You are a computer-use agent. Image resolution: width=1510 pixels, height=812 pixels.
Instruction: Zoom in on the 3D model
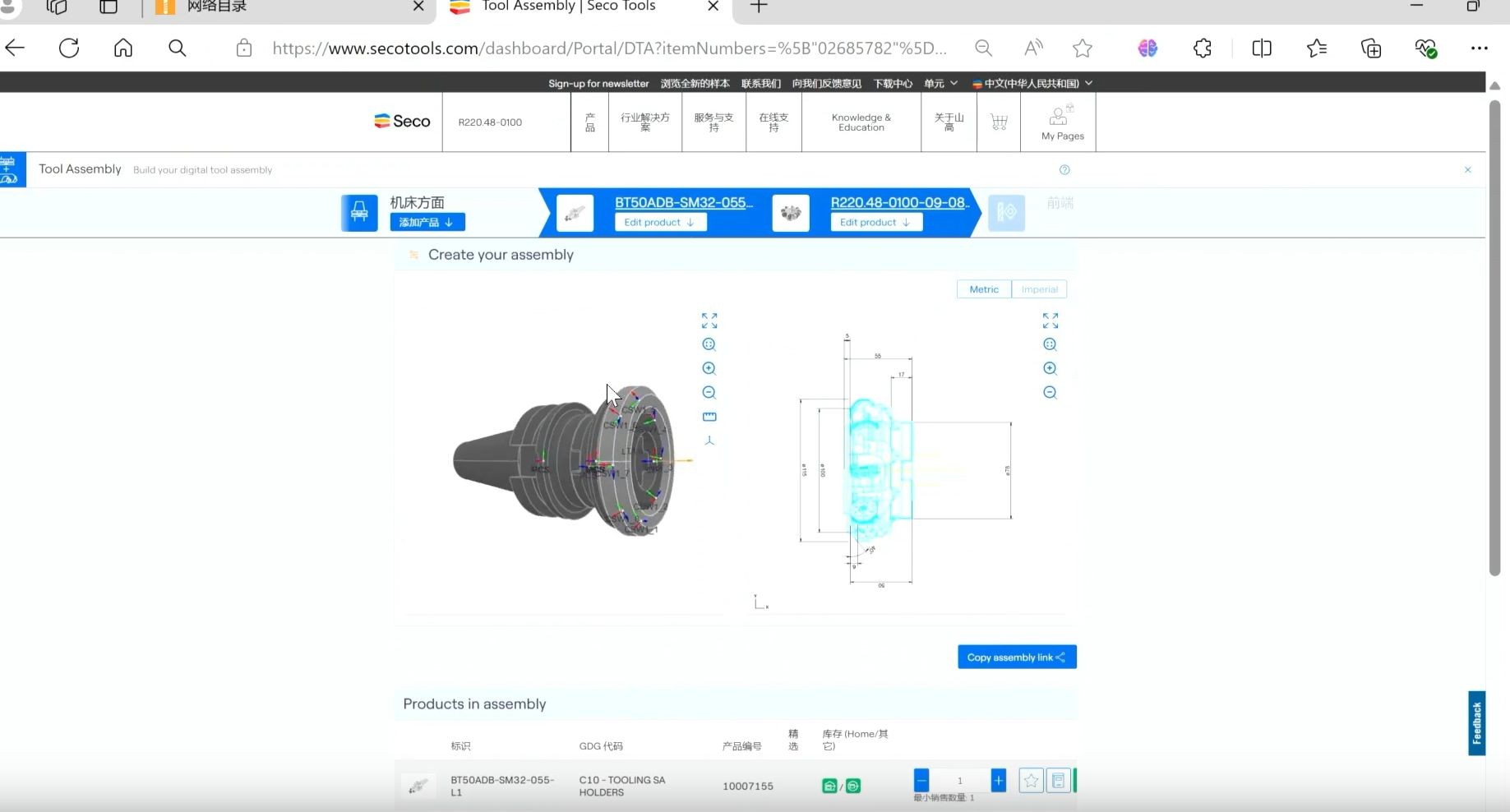(x=709, y=368)
